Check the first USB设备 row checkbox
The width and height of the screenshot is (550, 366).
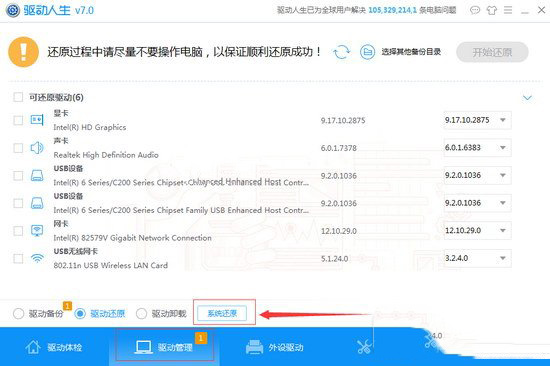pyautogui.click(x=18, y=175)
